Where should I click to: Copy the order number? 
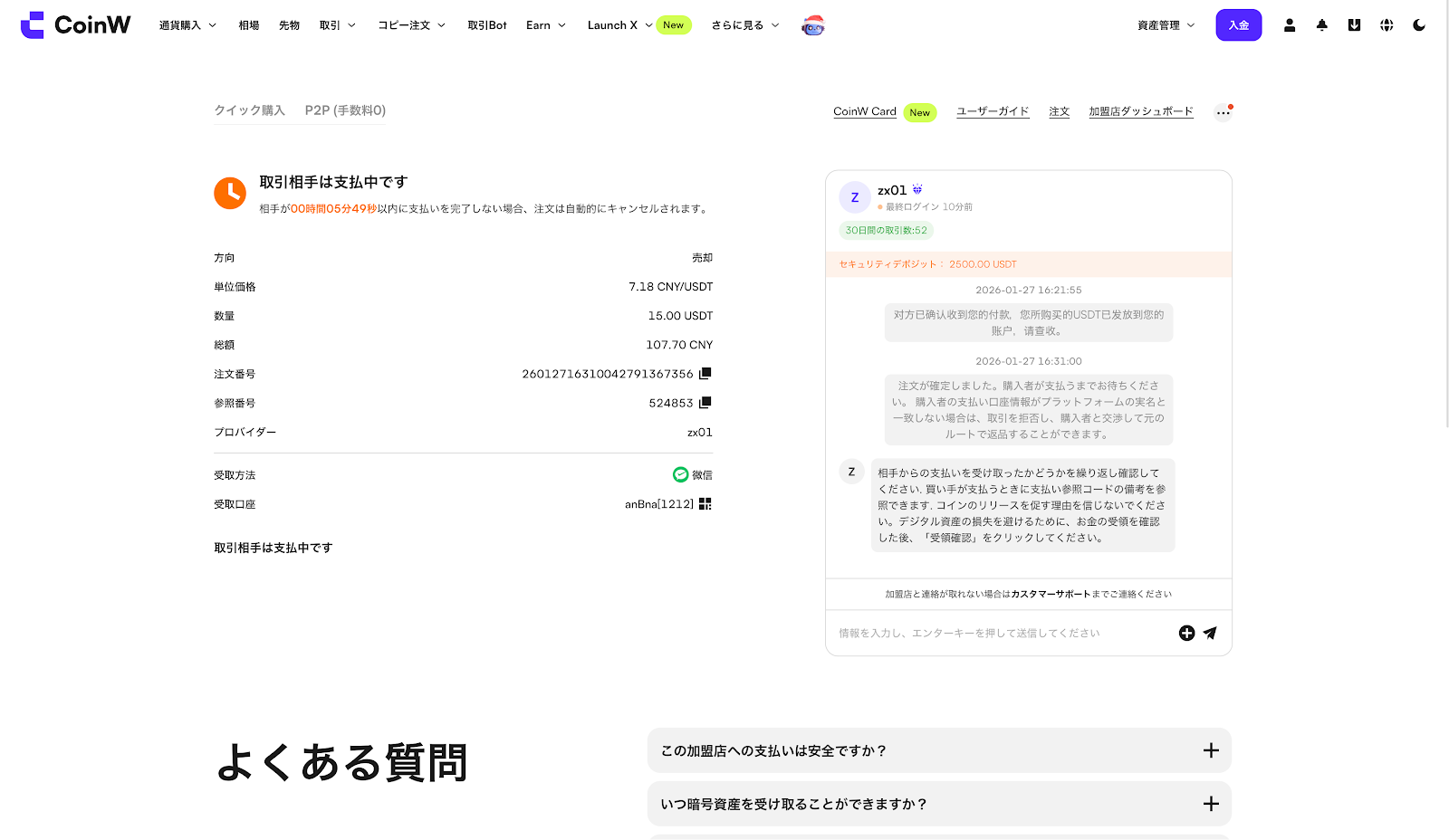click(705, 373)
